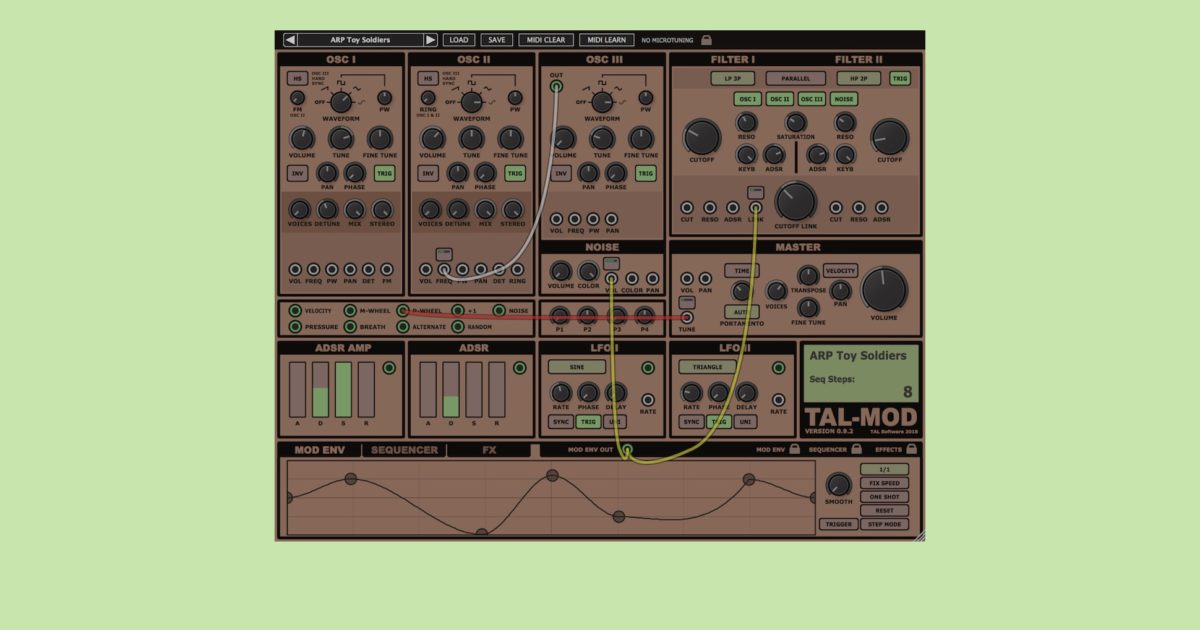Click the LFO I RATE input jack
The height and width of the screenshot is (630, 1200).
point(648,400)
